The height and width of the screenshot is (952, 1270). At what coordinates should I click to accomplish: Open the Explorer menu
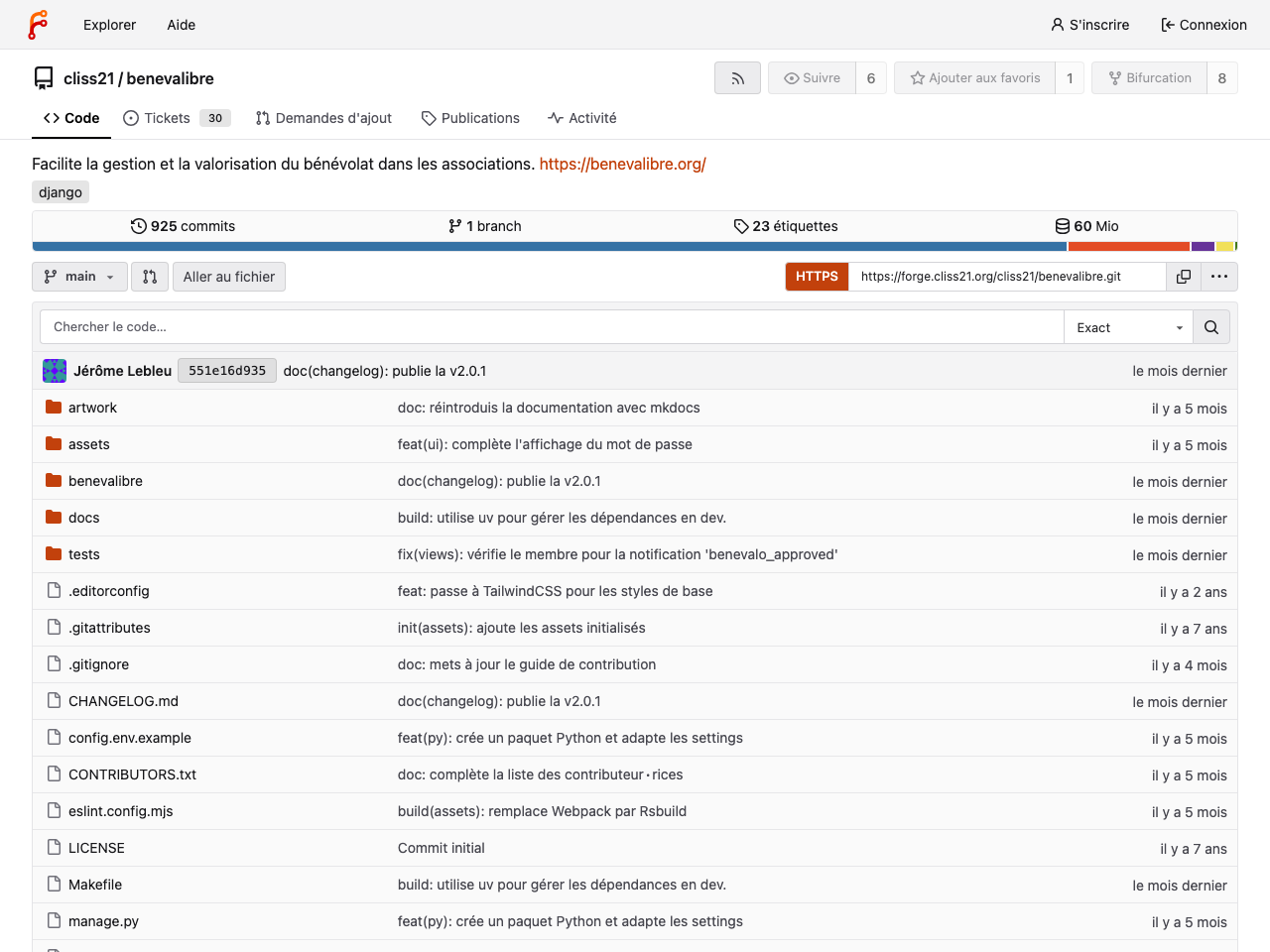click(109, 25)
